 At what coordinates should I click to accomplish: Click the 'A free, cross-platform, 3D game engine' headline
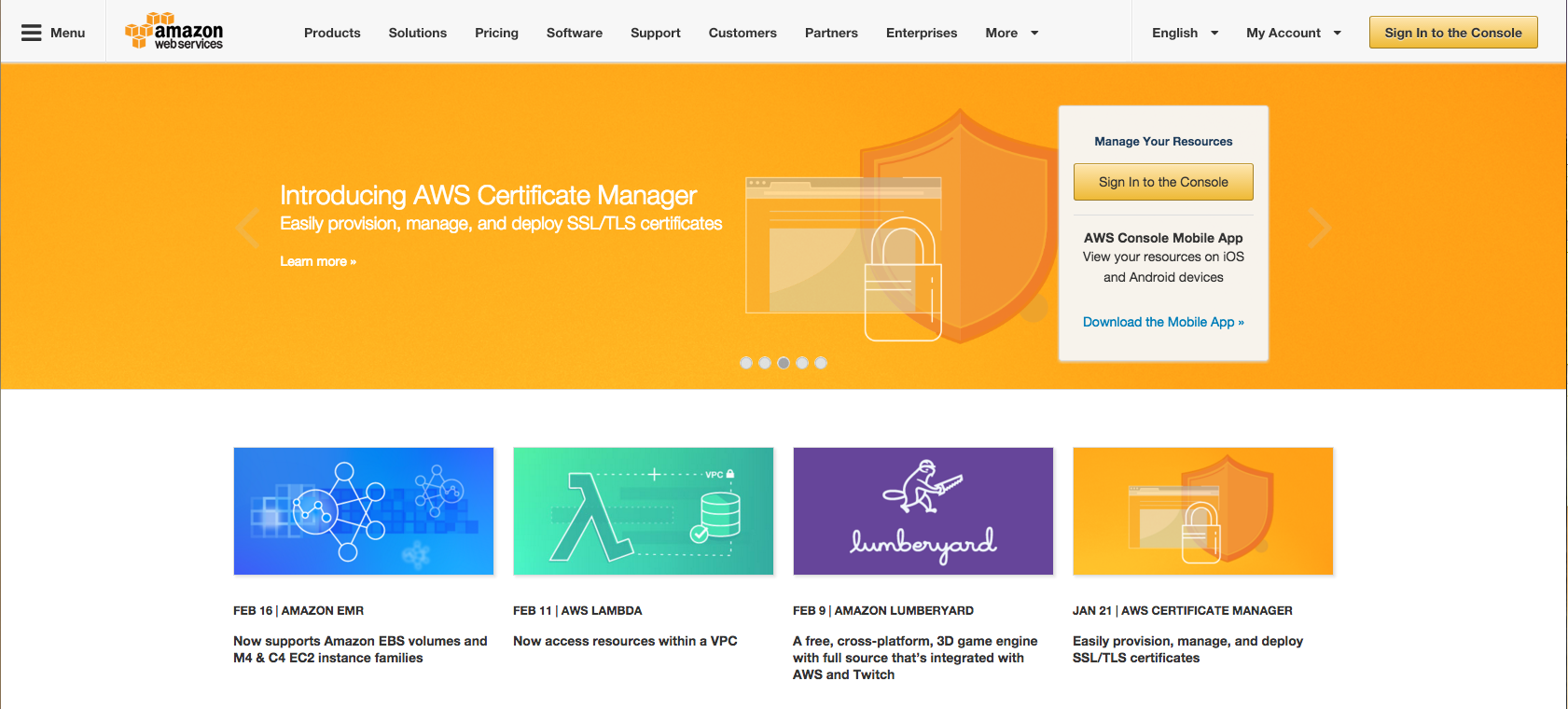tap(915, 658)
